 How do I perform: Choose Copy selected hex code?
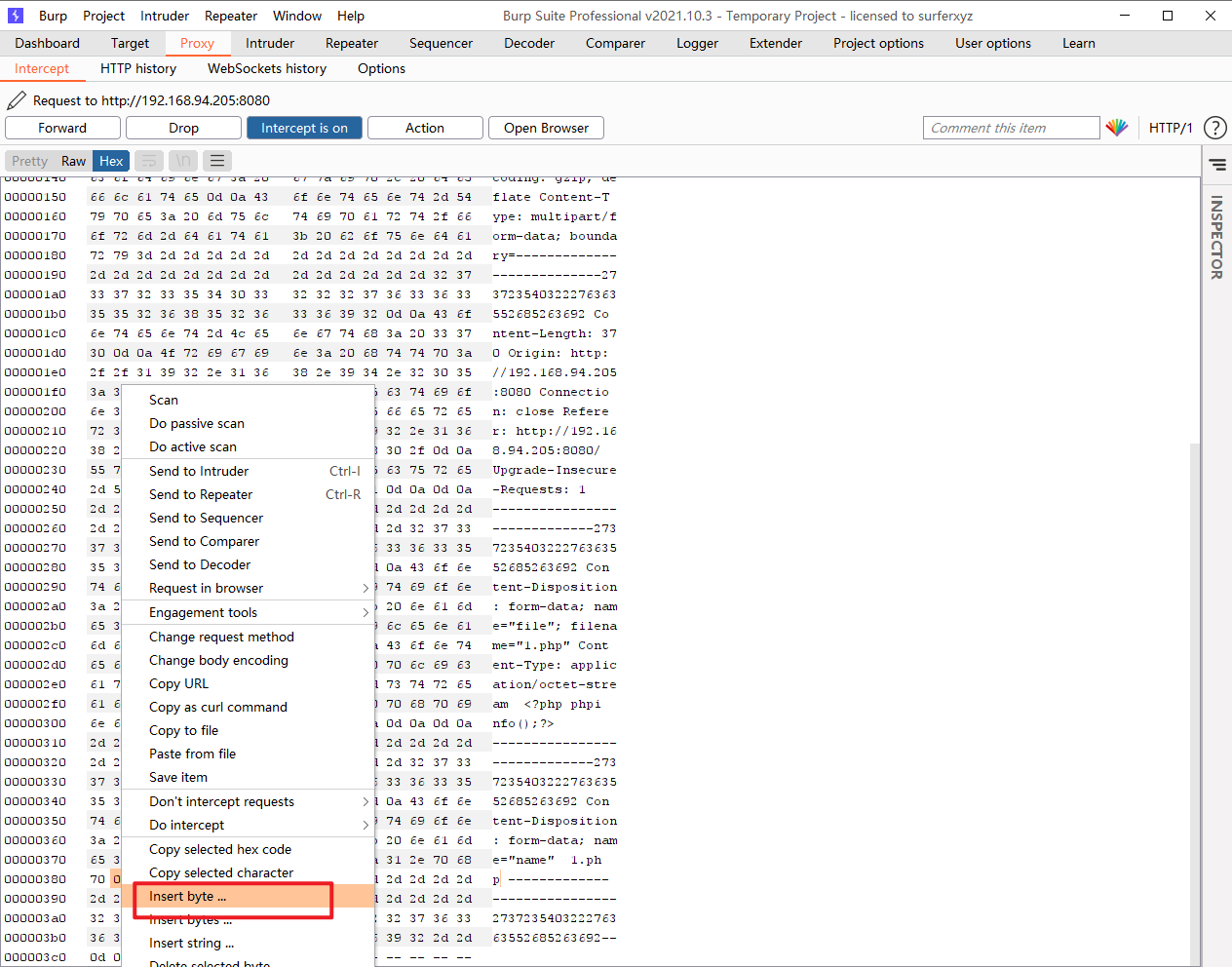tap(248, 849)
